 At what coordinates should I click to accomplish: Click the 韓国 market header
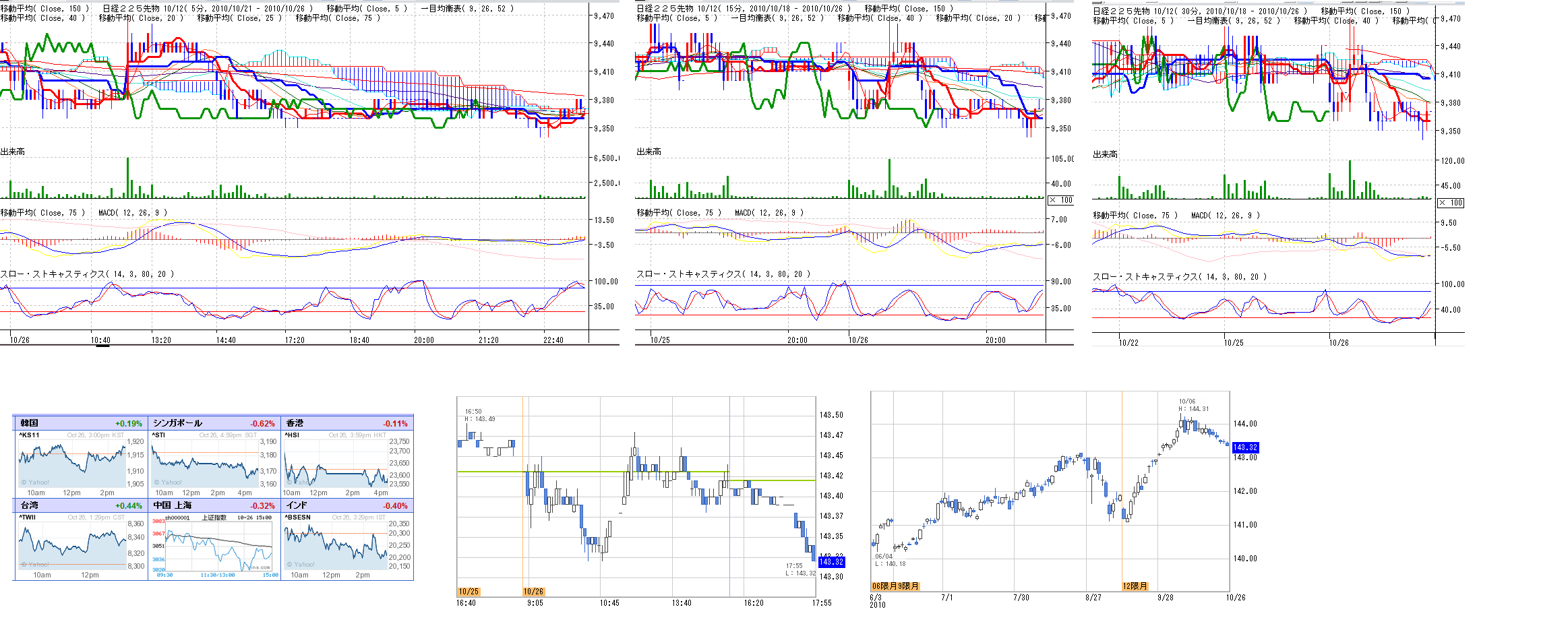point(30,423)
